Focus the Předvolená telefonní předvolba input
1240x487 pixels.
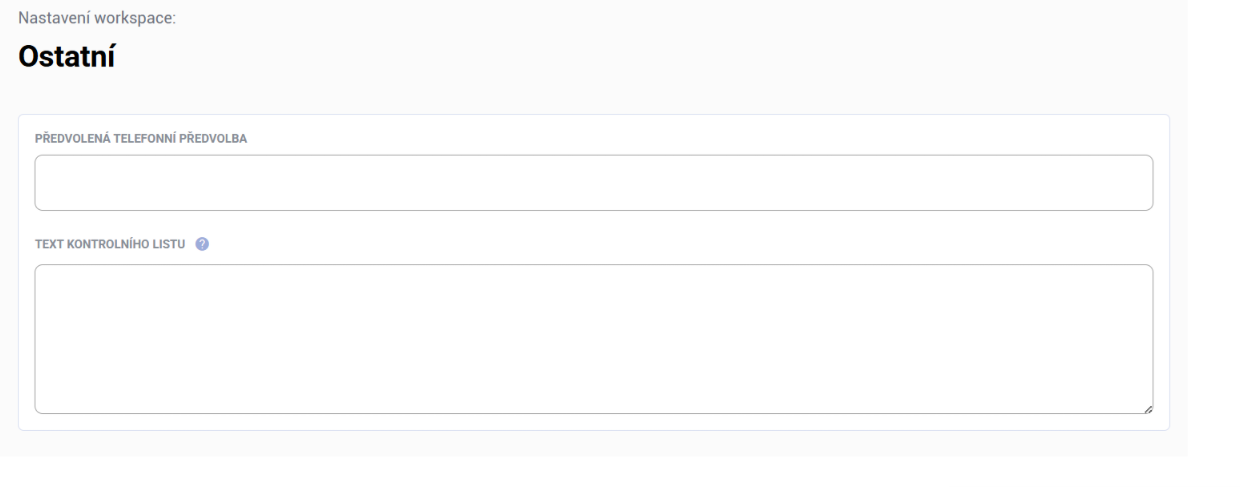(x=593, y=183)
